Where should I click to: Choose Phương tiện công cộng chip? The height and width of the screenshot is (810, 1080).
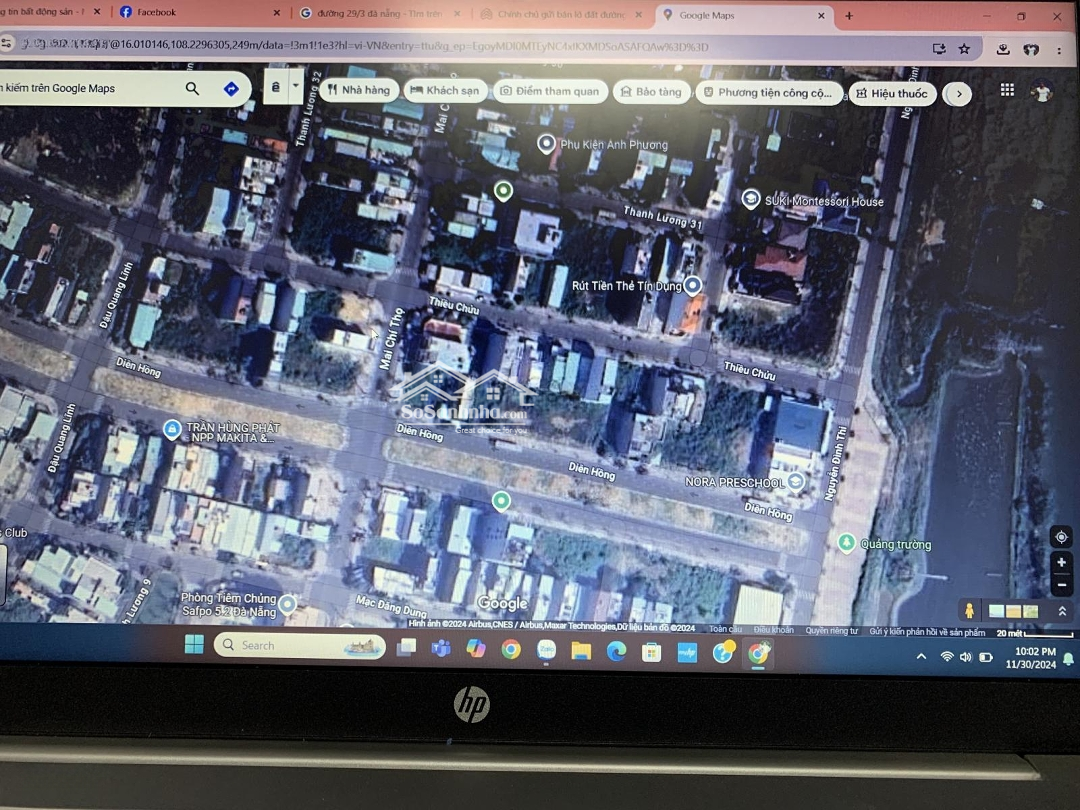tap(769, 92)
